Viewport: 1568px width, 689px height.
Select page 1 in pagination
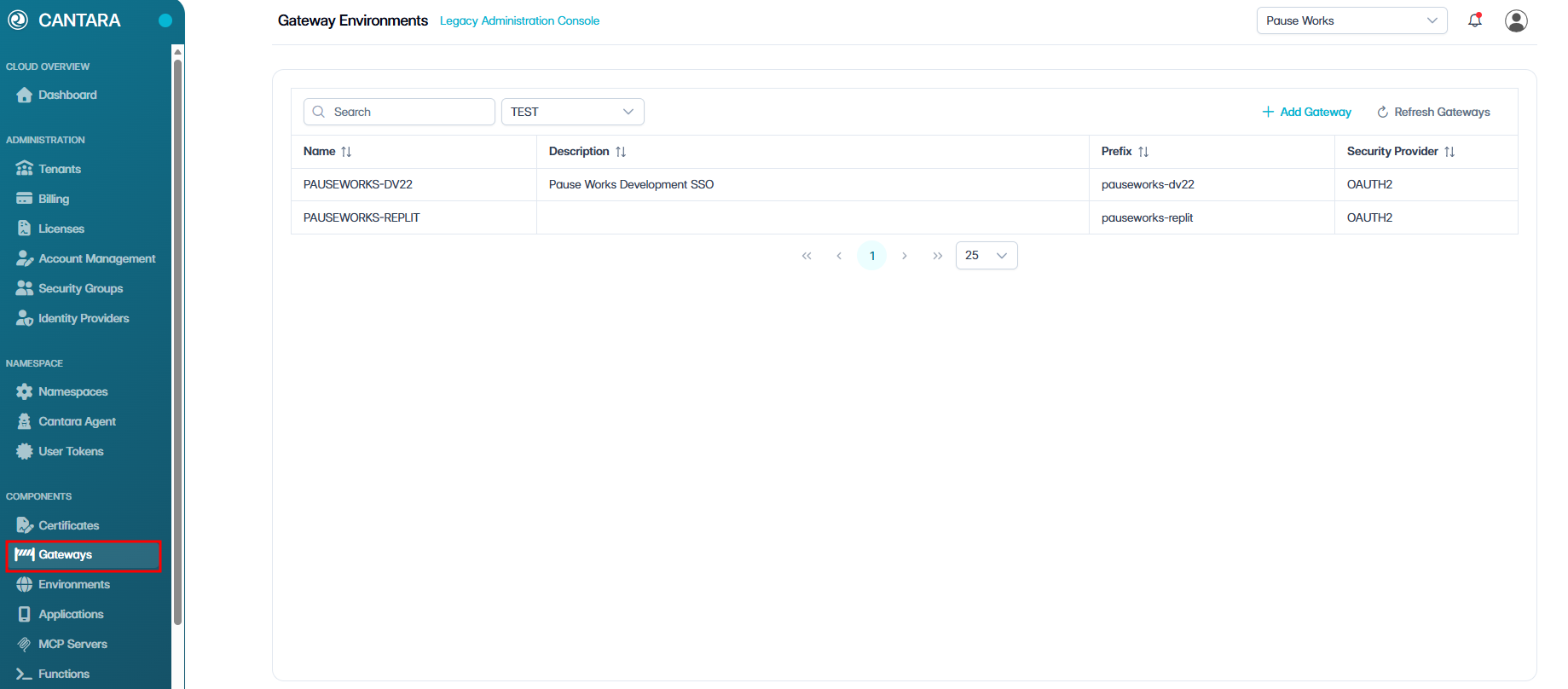pyautogui.click(x=871, y=256)
